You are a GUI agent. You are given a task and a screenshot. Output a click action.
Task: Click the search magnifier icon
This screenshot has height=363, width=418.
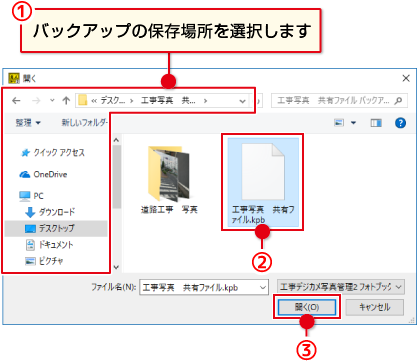click(x=398, y=100)
